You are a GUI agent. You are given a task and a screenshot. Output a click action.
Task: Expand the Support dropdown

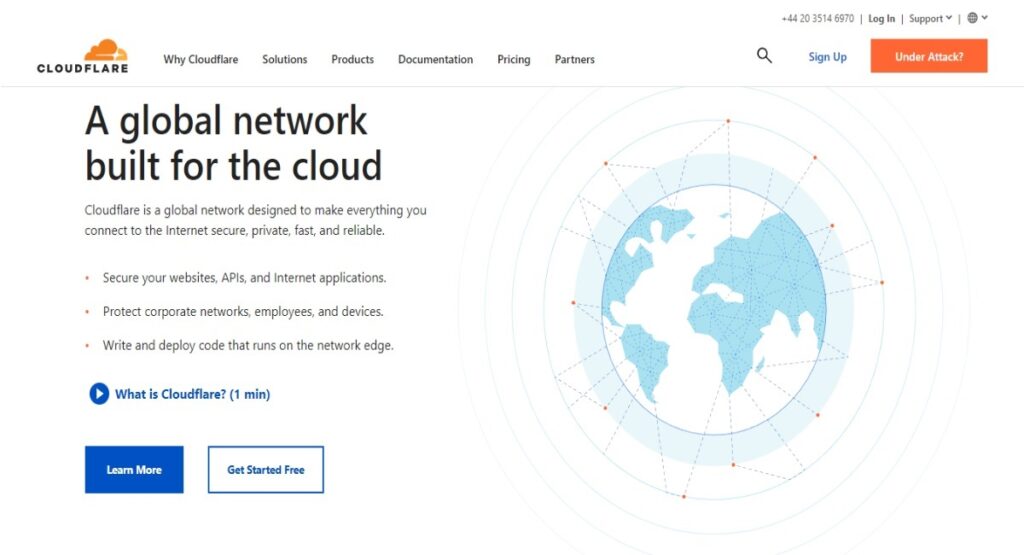click(930, 19)
